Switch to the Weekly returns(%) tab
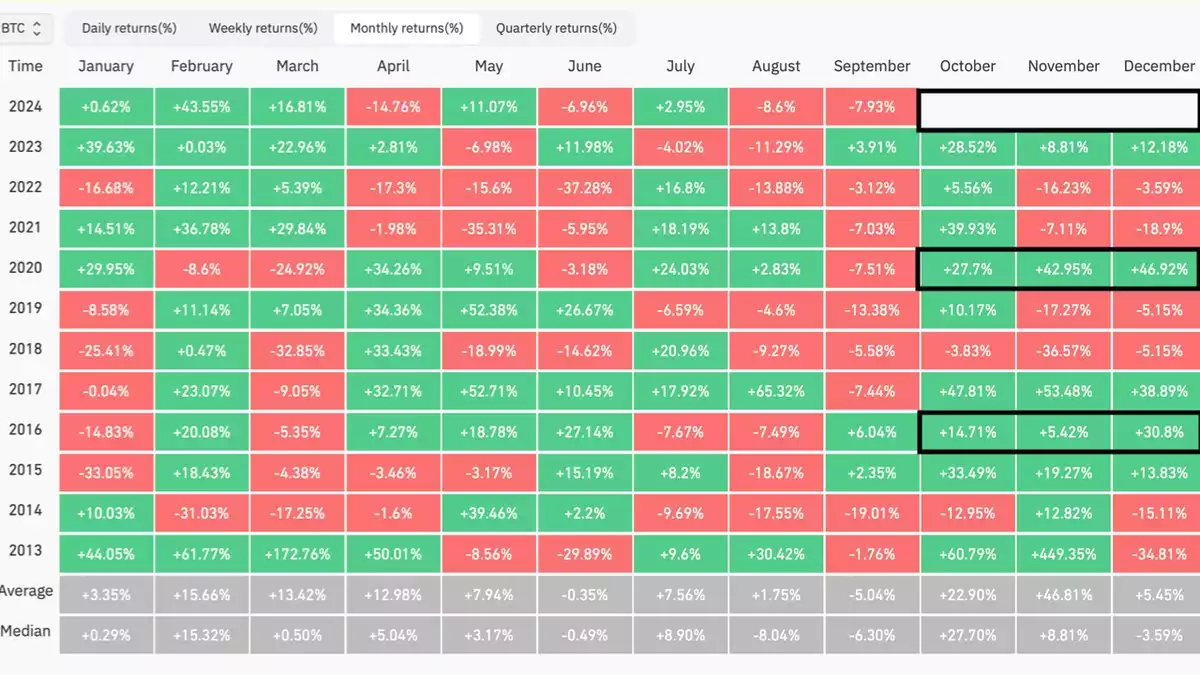The width and height of the screenshot is (1200, 675). [x=263, y=28]
